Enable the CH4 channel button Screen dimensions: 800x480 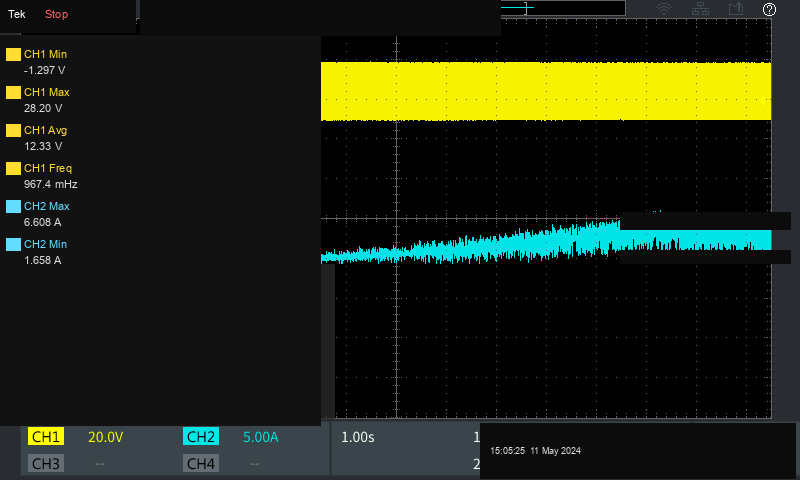[201, 463]
